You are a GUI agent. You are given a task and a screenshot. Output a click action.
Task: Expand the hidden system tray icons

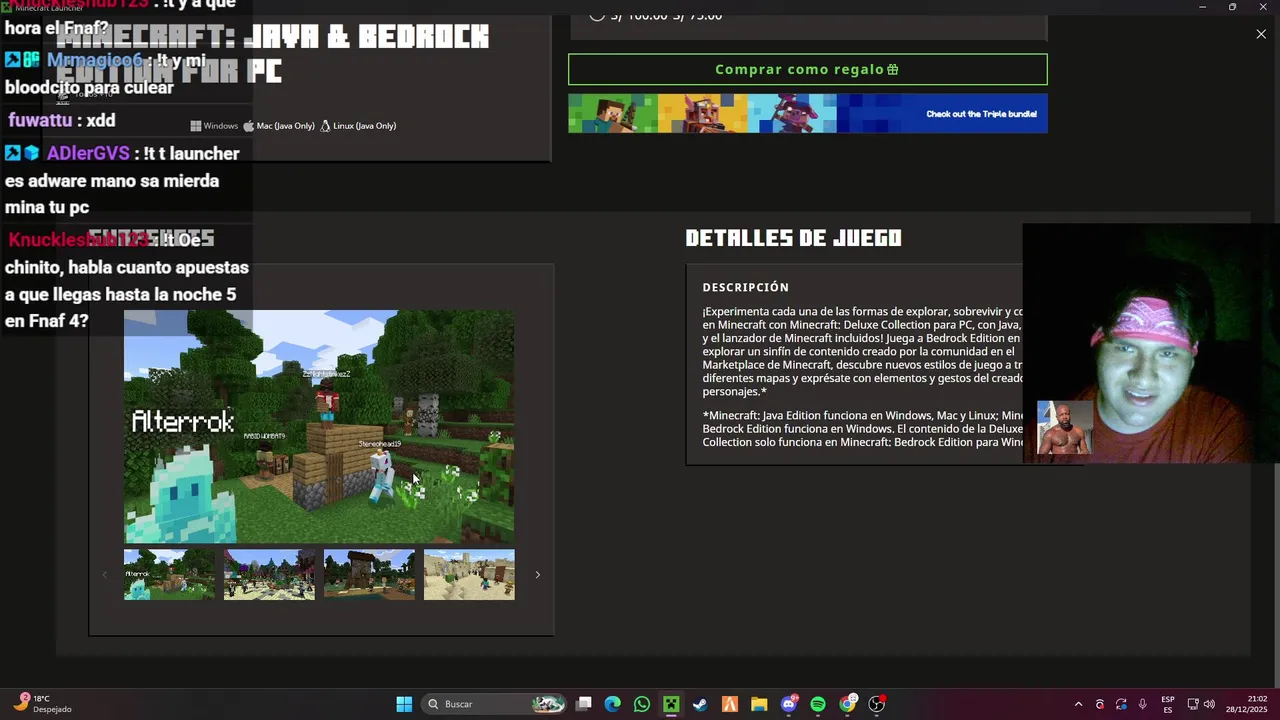(x=1078, y=704)
